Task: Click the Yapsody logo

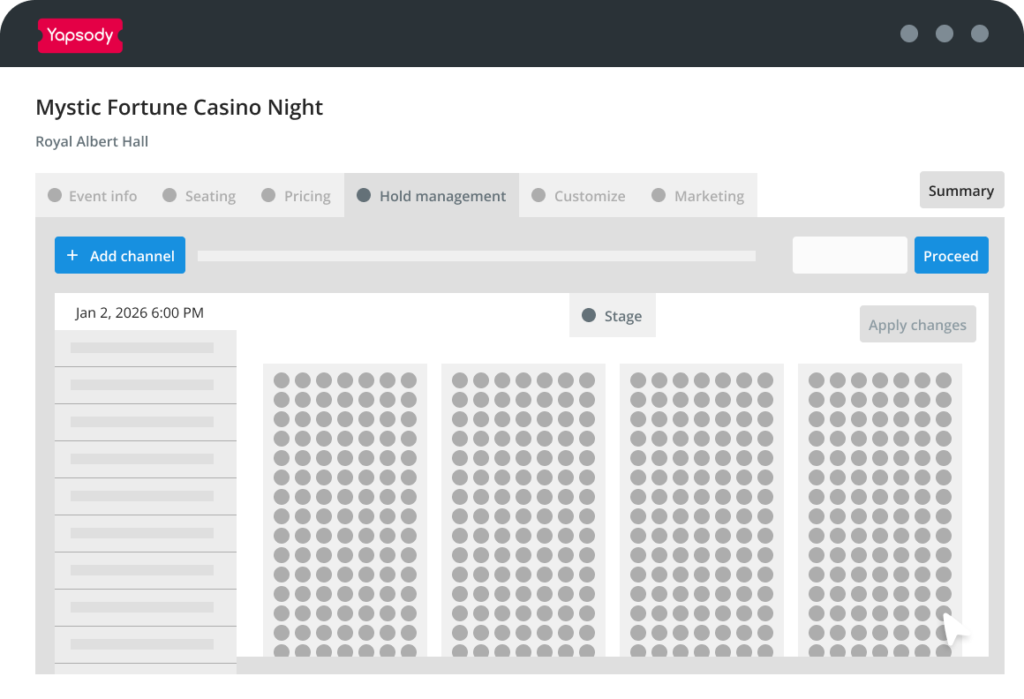Action: (80, 36)
